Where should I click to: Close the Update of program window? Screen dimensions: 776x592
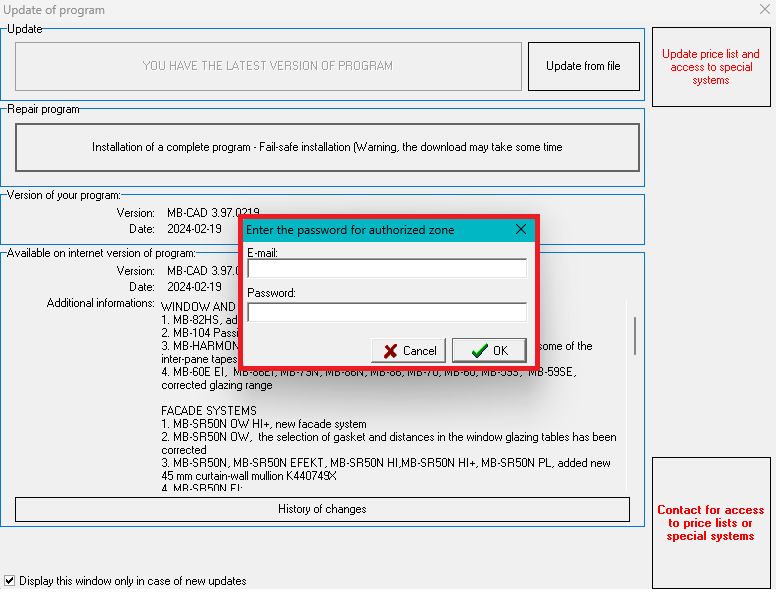(x=764, y=10)
